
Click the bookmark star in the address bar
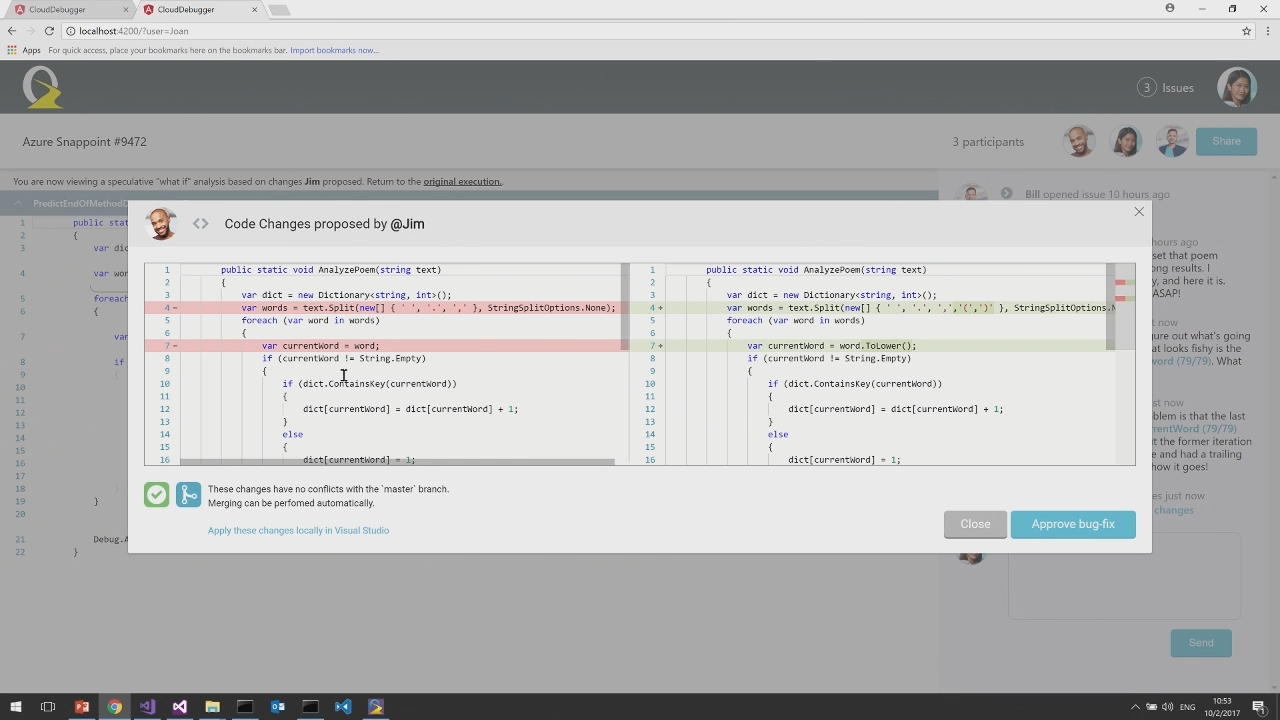tap(1246, 31)
